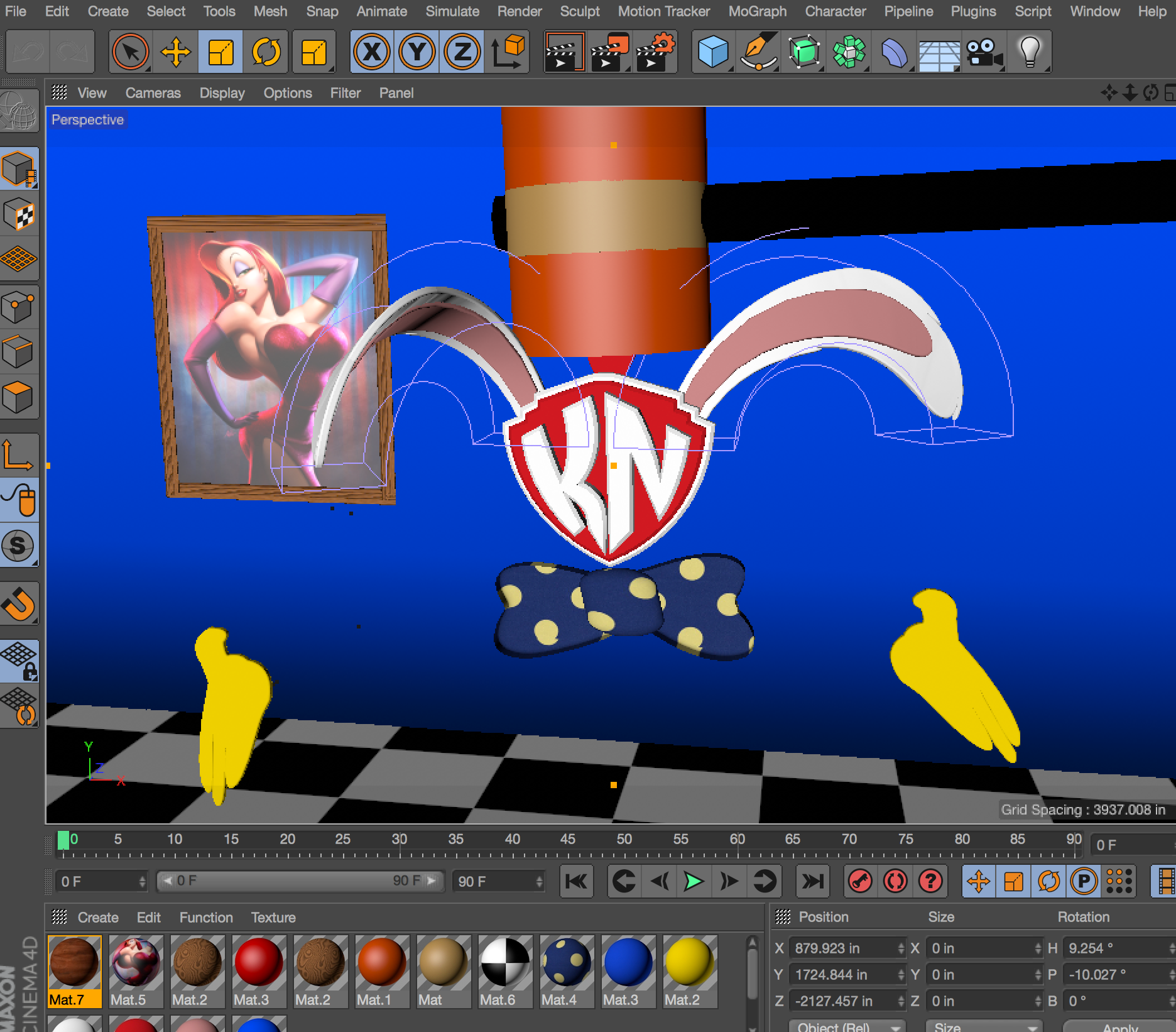Click the Record Active Objects keyframe button
The image size is (1176, 1032).
[x=860, y=881]
